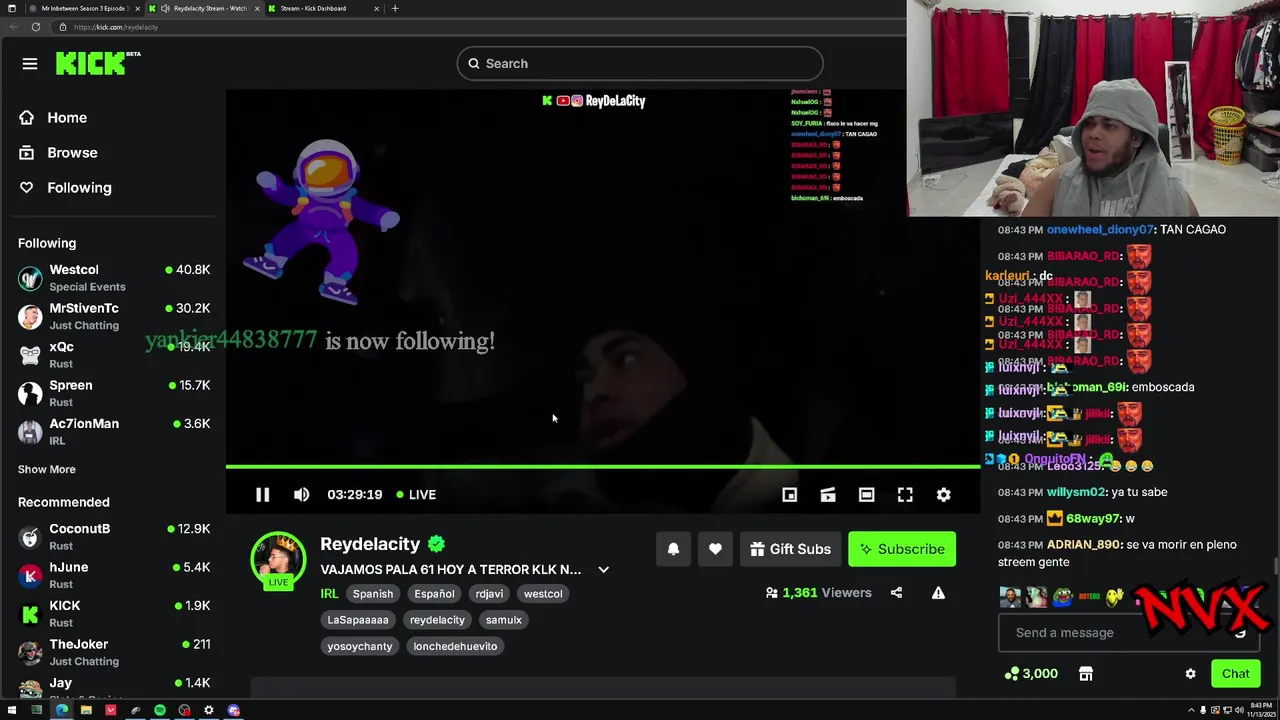Insert the Pepe frog emote

tap(1062, 597)
